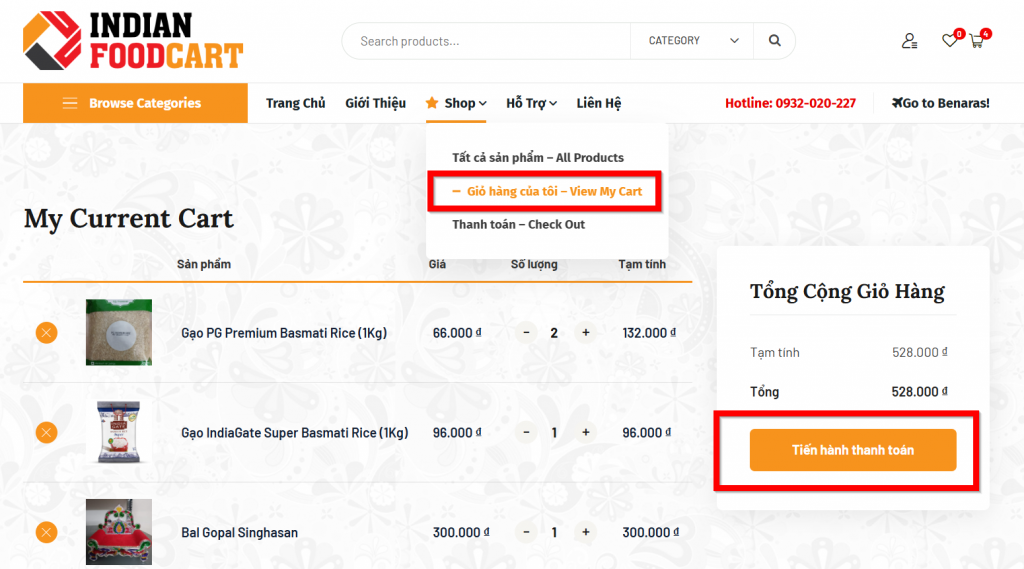Image resolution: width=1024 pixels, height=569 pixels.
Task: Increase quantity of Gạo IndiaGate Super Basmati Rice
Action: [x=586, y=432]
